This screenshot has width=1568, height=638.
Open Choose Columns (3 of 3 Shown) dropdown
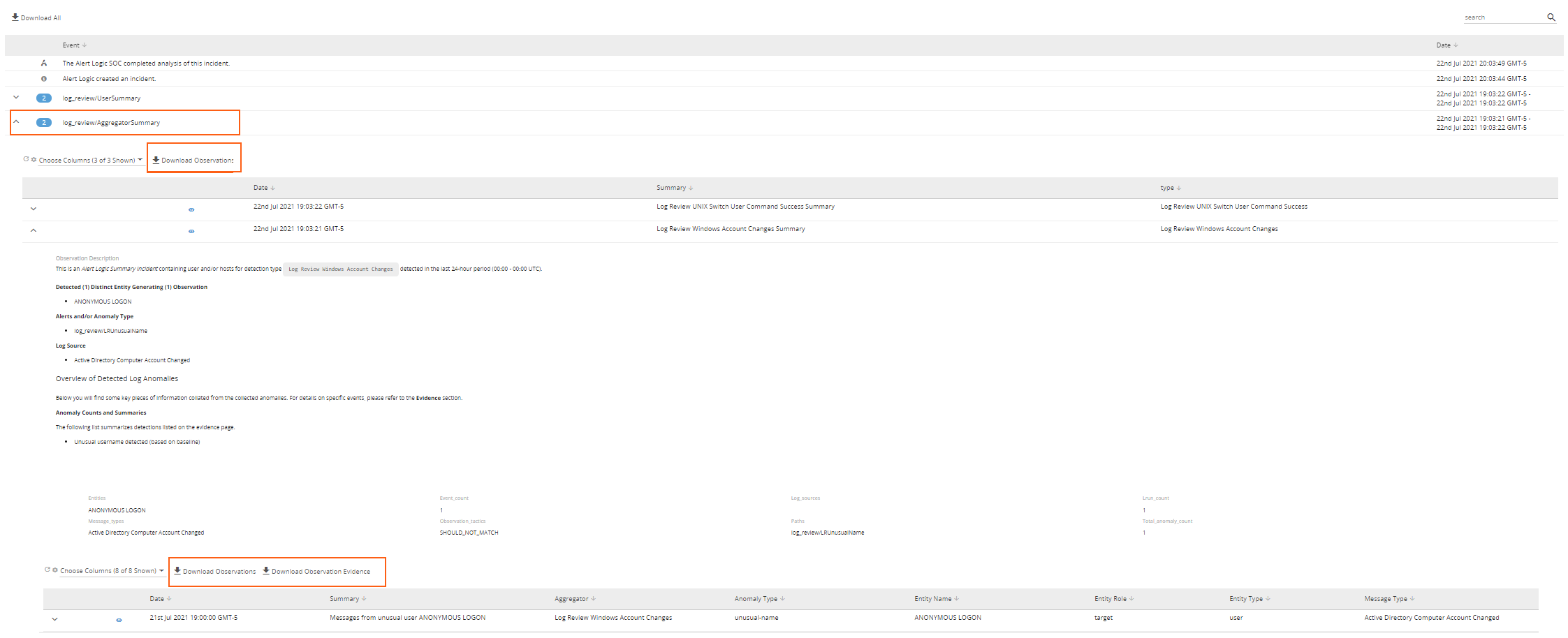[91, 161]
